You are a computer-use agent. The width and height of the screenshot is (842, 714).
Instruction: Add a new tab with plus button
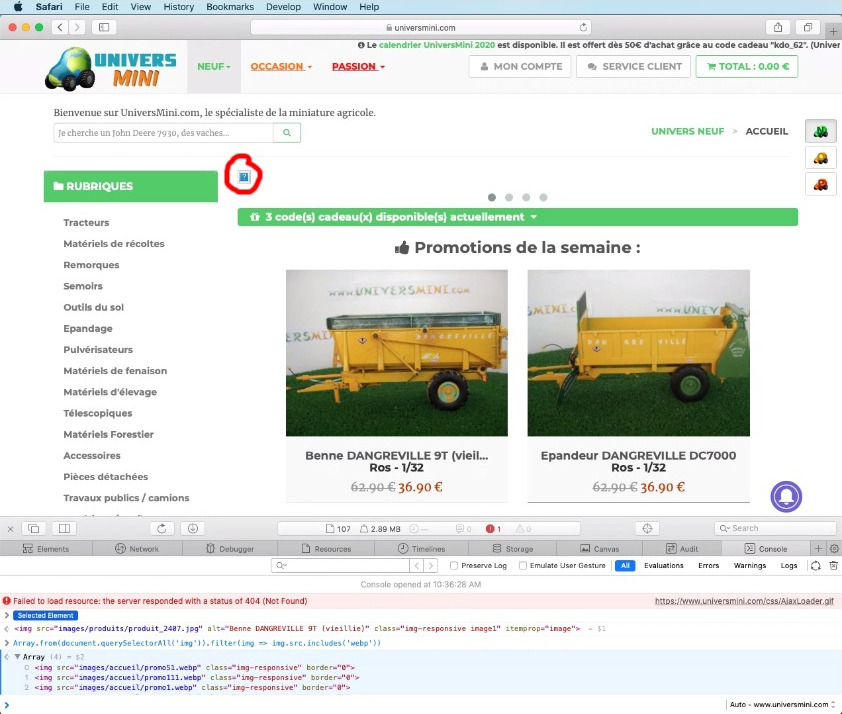point(833,31)
